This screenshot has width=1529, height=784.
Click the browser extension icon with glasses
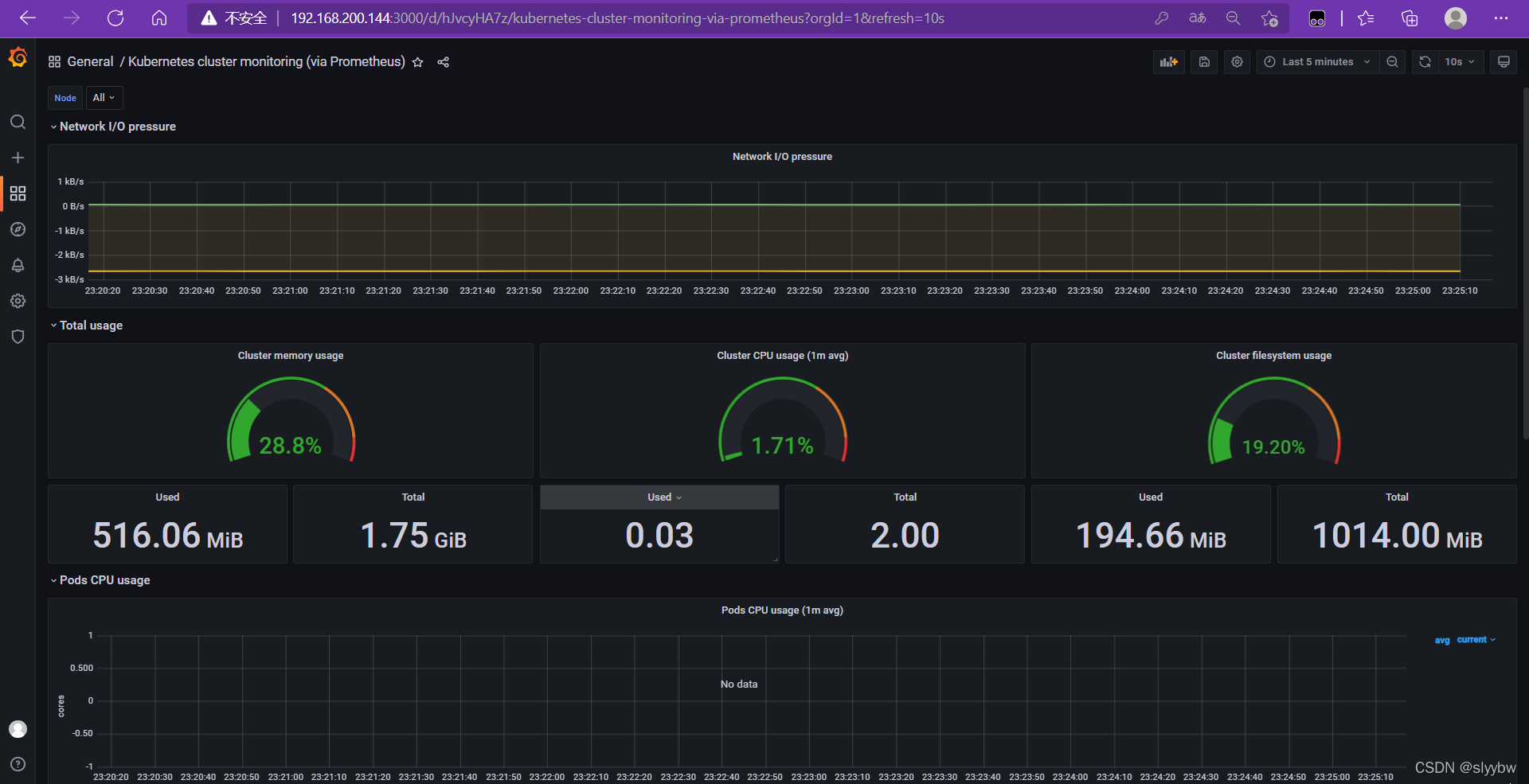pos(1317,18)
